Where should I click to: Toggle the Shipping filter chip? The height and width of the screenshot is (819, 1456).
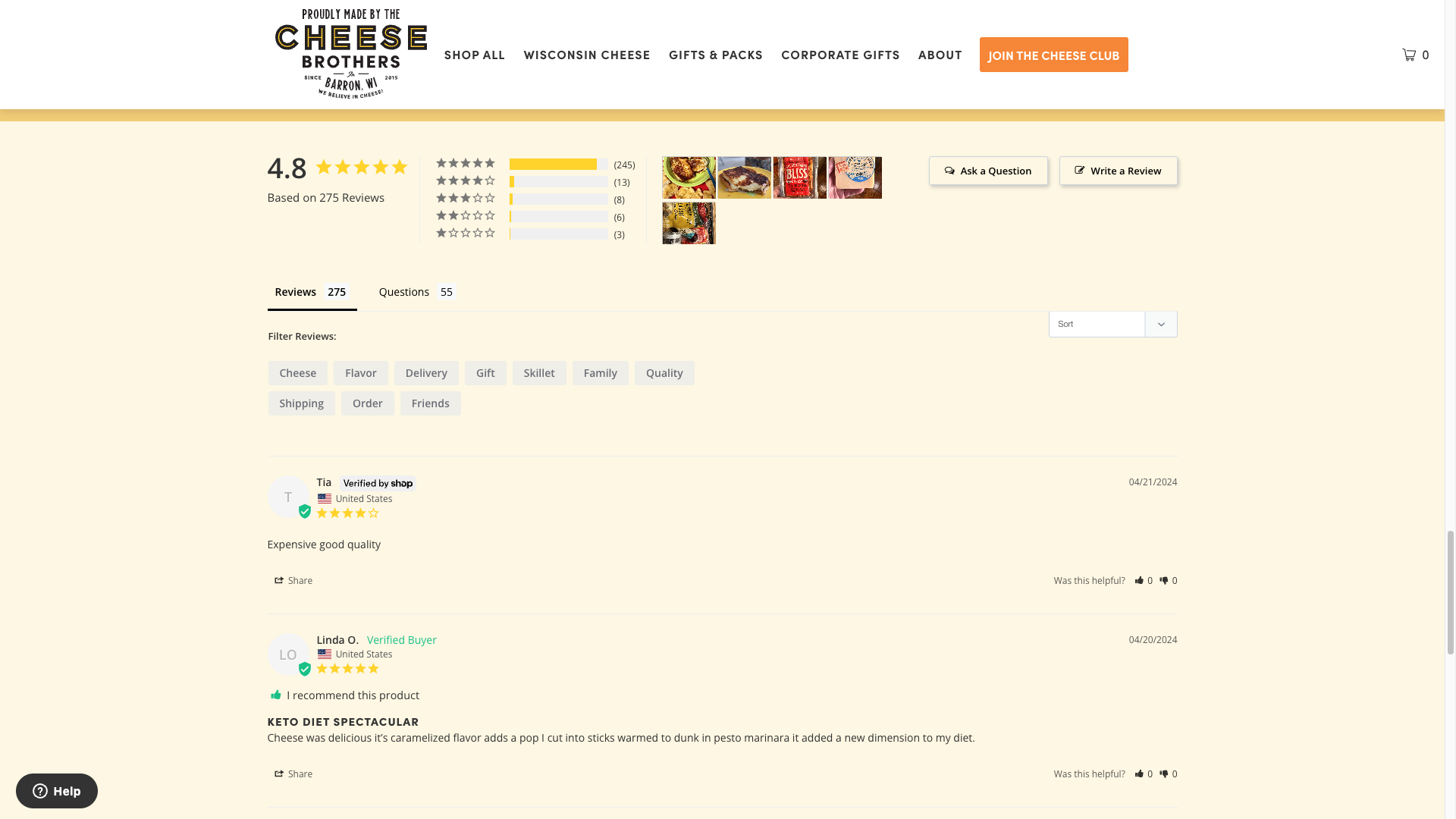coord(301,403)
